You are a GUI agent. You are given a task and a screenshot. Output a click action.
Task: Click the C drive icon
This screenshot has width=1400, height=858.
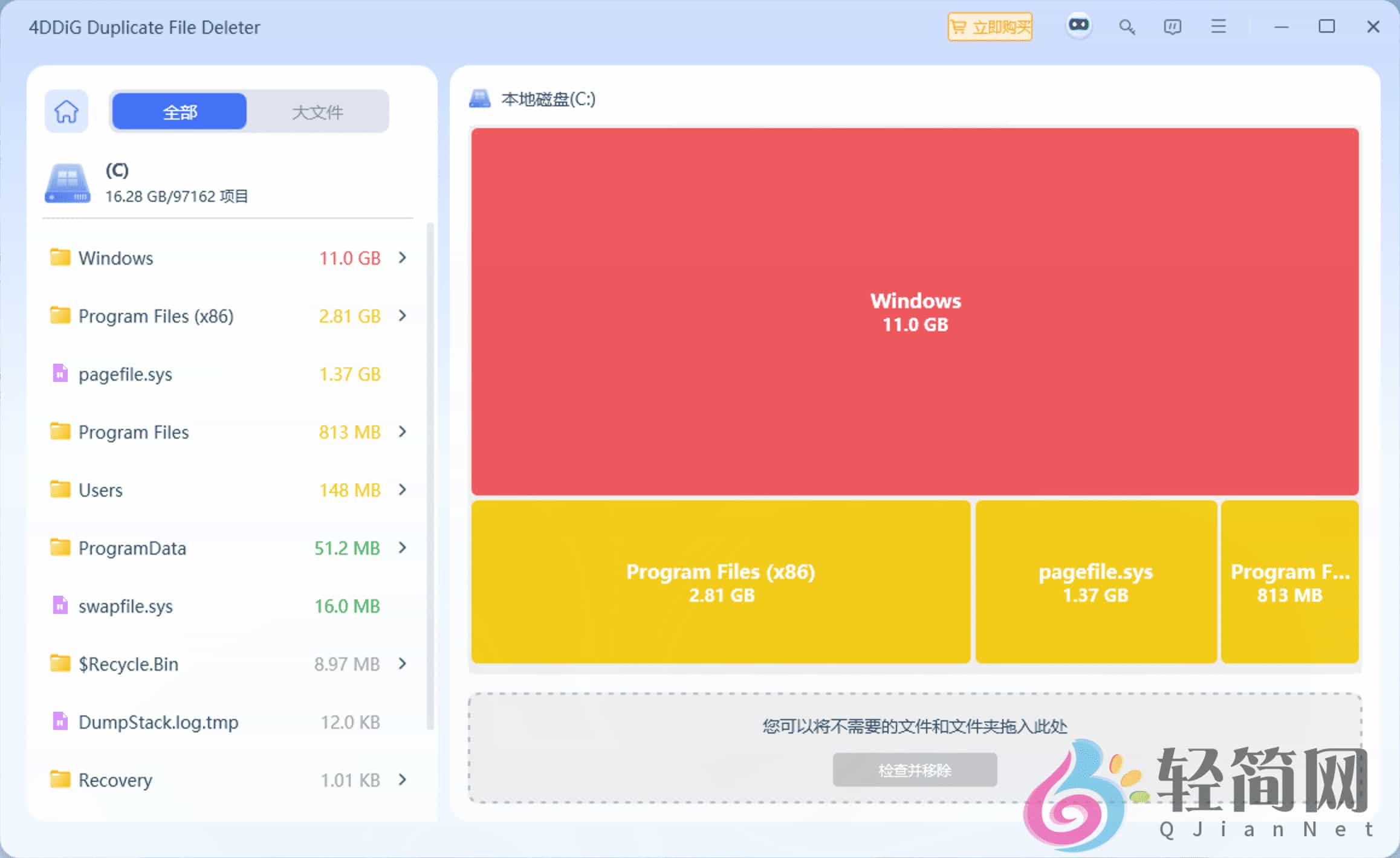[66, 182]
